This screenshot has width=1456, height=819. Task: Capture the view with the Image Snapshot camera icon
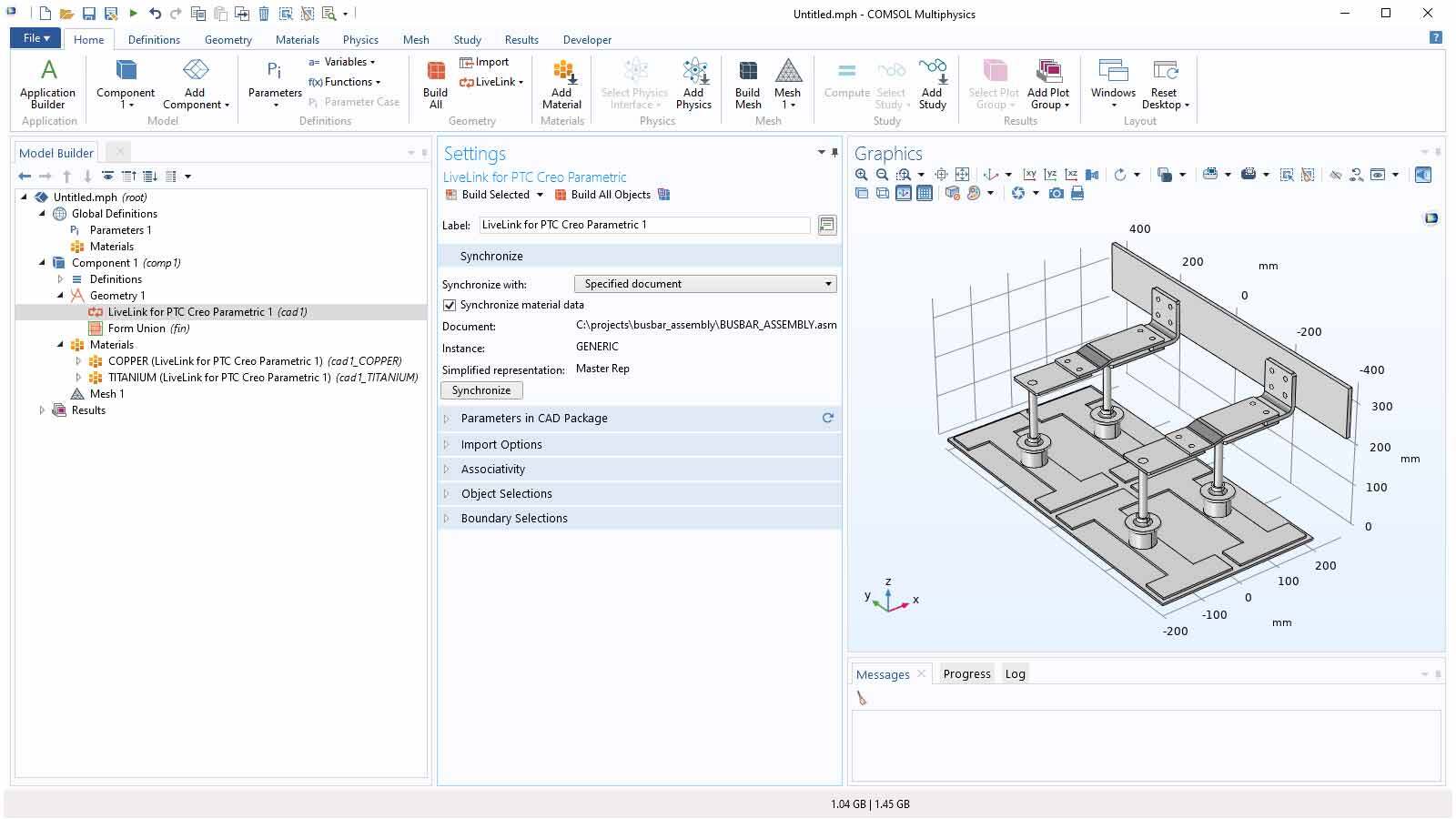tap(1055, 193)
